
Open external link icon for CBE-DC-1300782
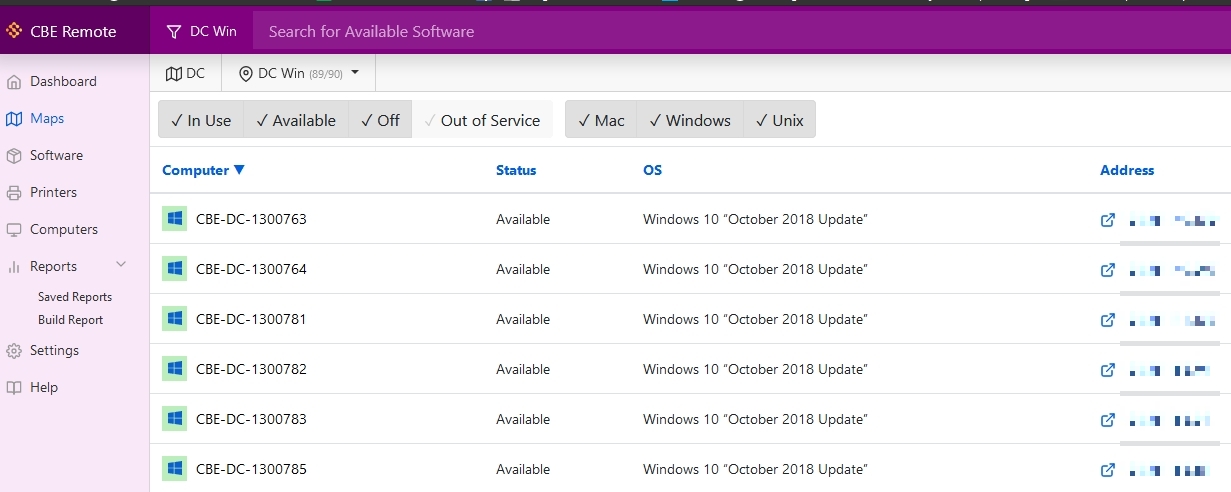click(x=1107, y=369)
